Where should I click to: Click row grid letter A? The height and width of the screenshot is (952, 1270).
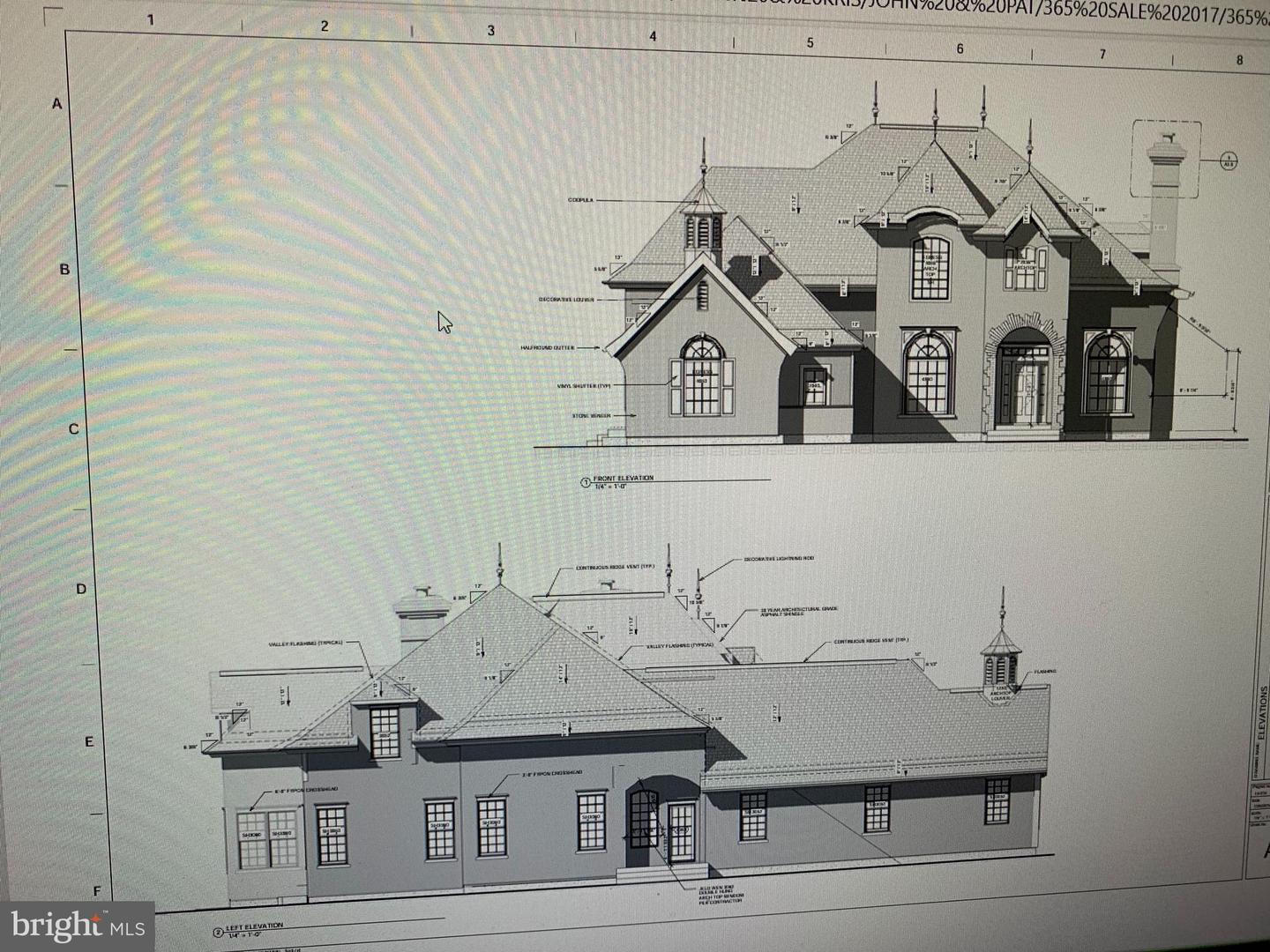(x=57, y=104)
